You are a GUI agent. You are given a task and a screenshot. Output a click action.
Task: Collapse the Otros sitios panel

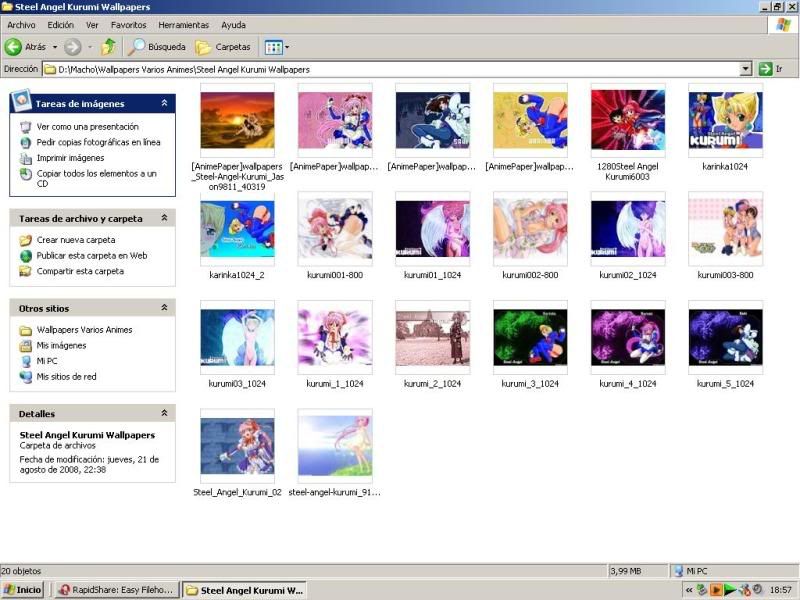[164, 308]
